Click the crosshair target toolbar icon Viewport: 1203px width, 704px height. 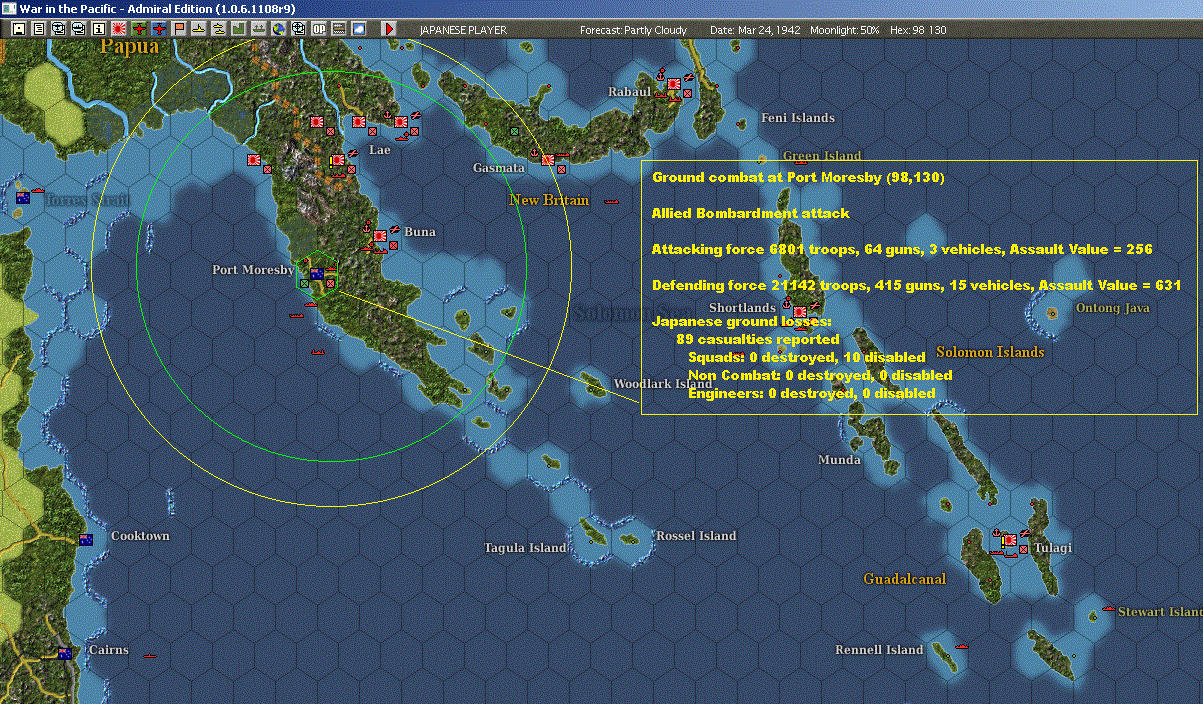click(x=299, y=29)
